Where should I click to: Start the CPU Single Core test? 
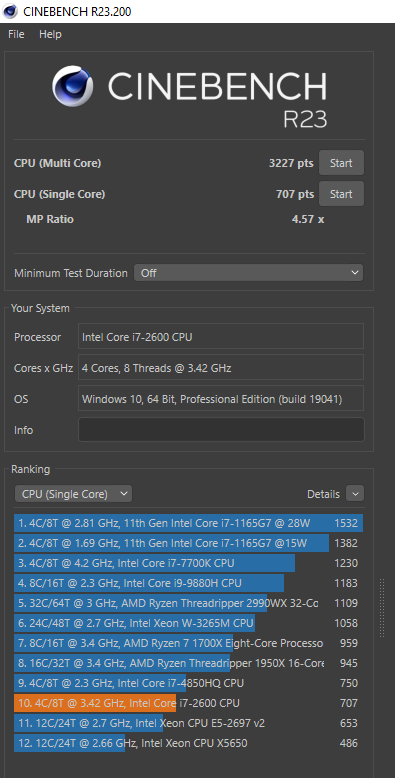[x=341, y=194]
